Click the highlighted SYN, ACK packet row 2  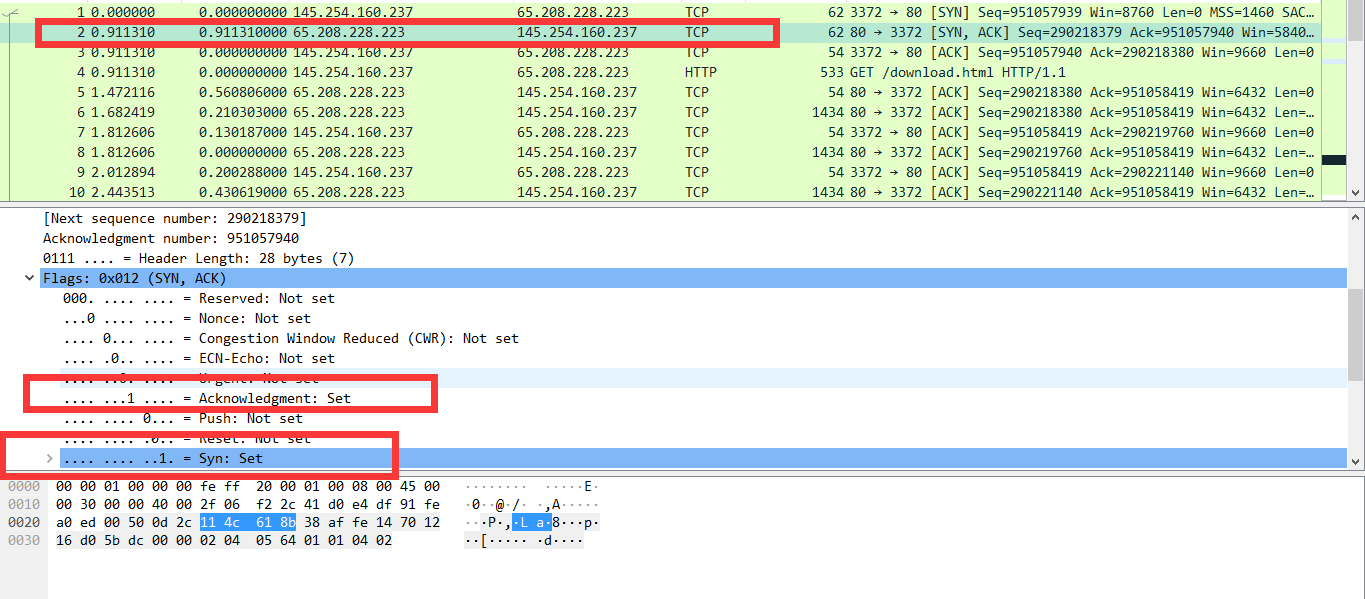[x=400, y=32]
